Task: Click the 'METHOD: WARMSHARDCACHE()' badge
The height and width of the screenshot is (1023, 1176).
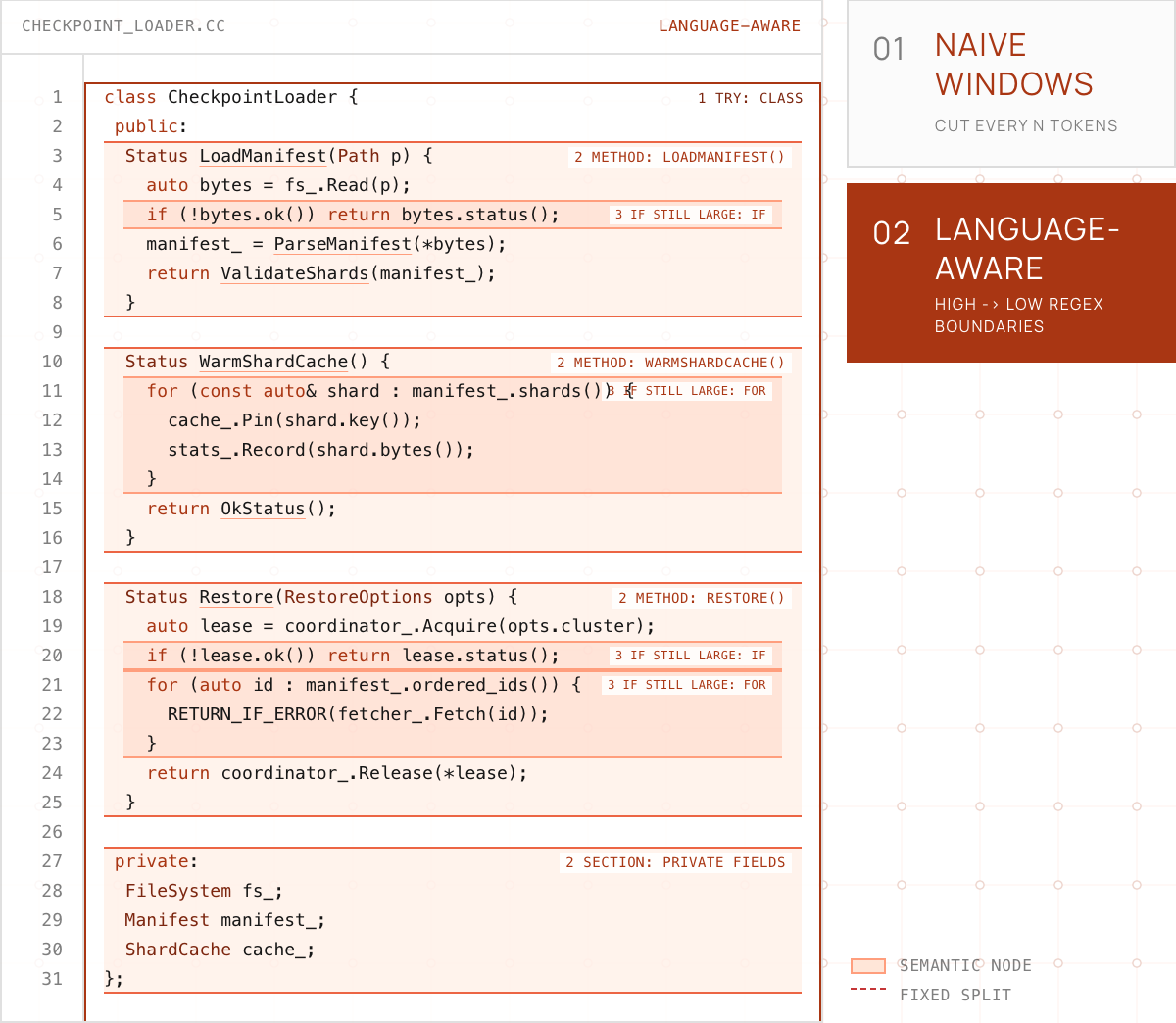Action: [670, 363]
